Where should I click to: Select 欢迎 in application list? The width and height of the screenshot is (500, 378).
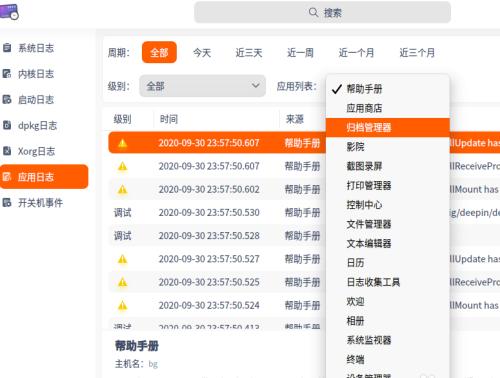(388, 301)
